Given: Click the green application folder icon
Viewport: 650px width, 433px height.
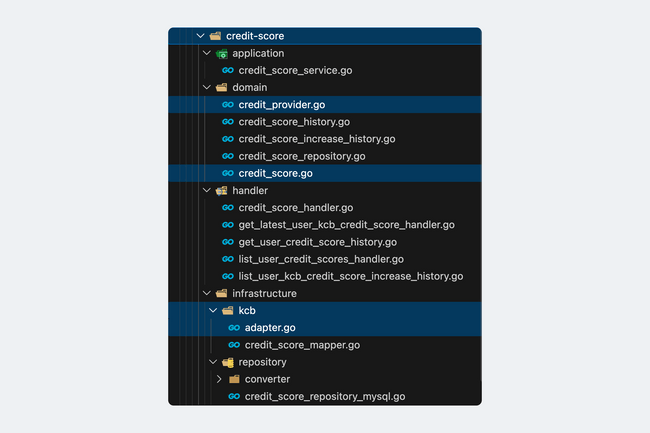Looking at the screenshot, I should click(222, 53).
